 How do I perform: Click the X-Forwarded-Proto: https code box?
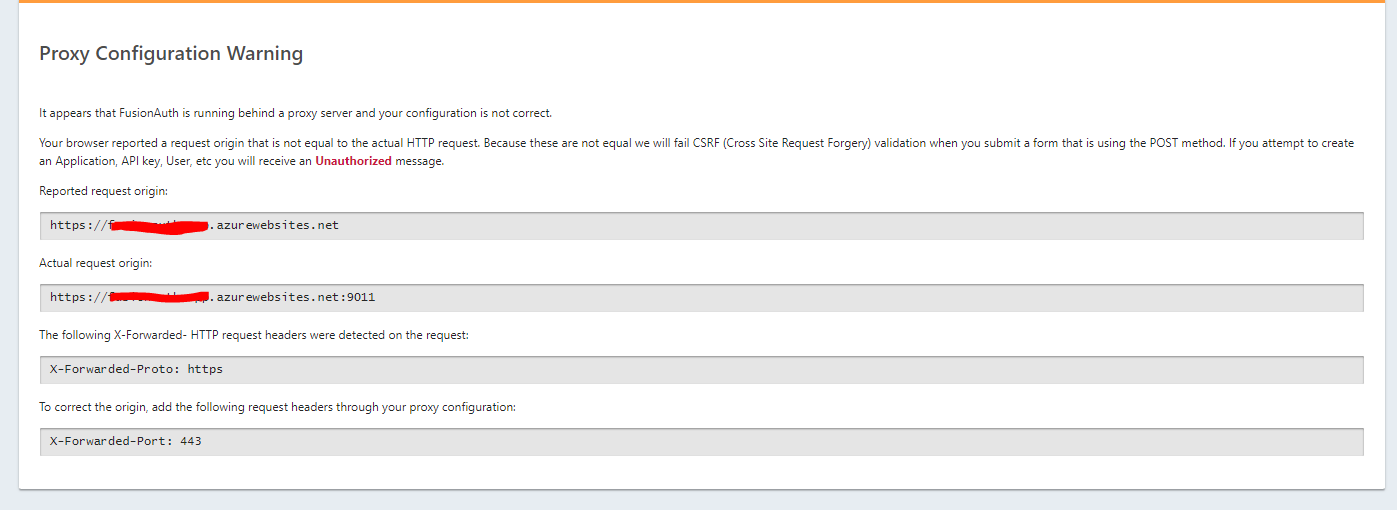pos(701,370)
